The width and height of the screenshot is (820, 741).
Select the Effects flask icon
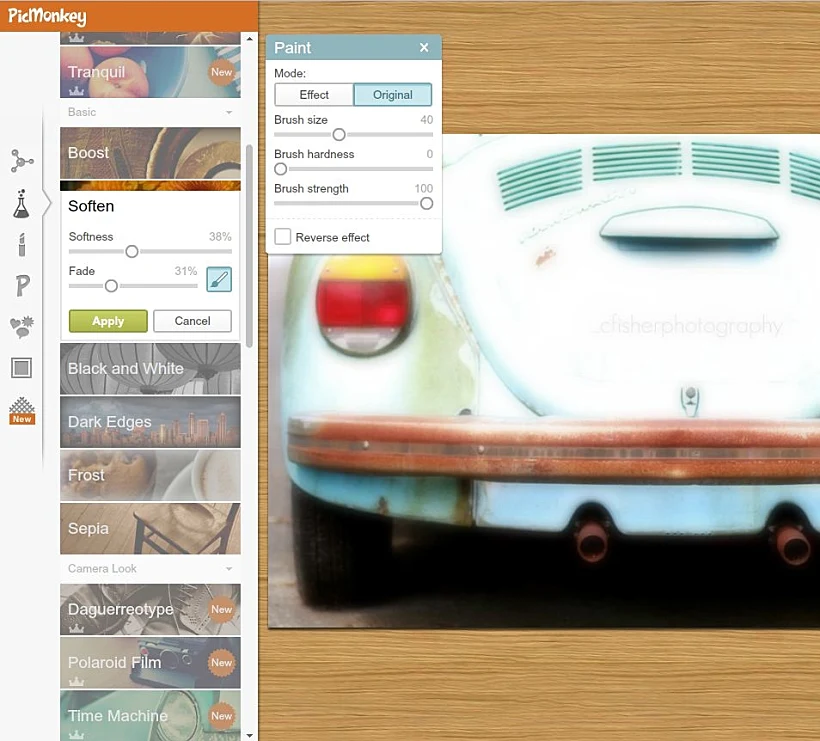tap(21, 203)
